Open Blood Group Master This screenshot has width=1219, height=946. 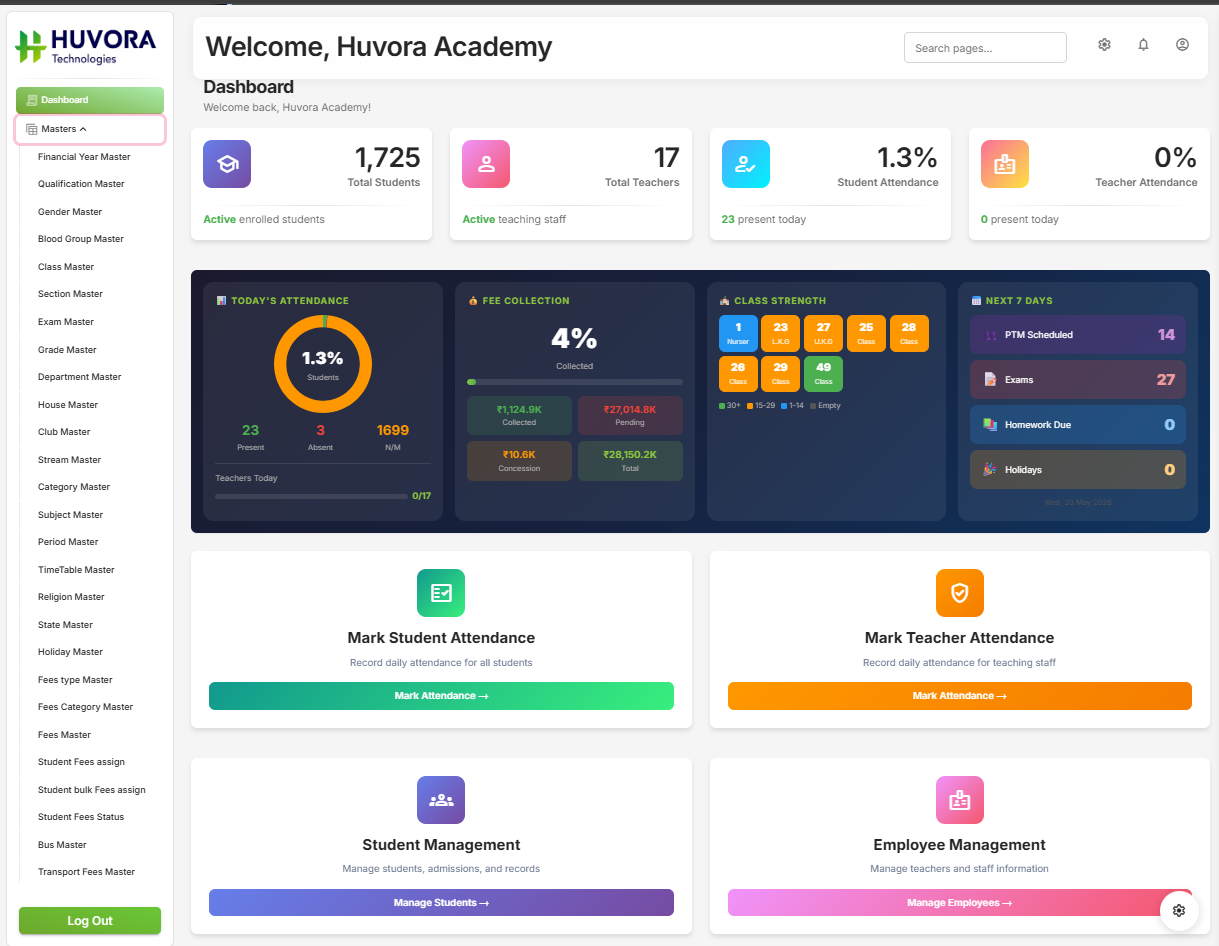pos(81,239)
